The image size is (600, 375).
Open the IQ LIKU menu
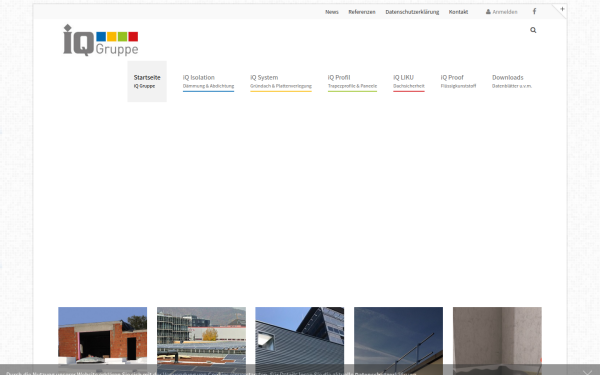(x=409, y=82)
